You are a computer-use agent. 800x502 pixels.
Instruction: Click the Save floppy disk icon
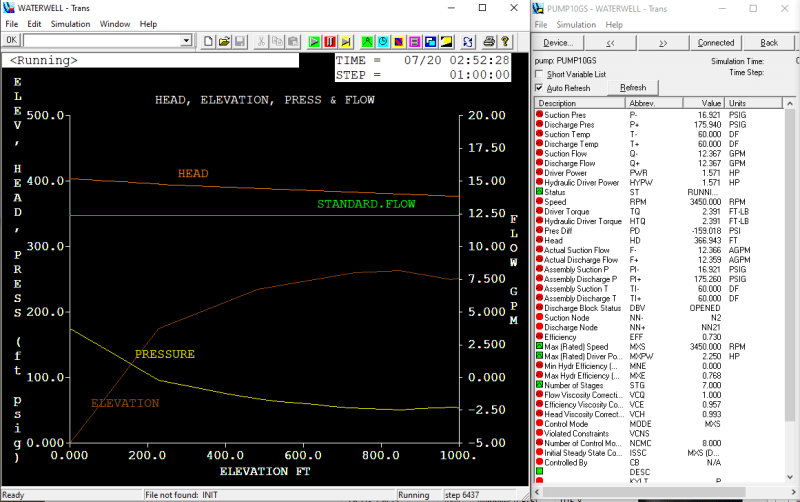pyautogui.click(x=240, y=42)
